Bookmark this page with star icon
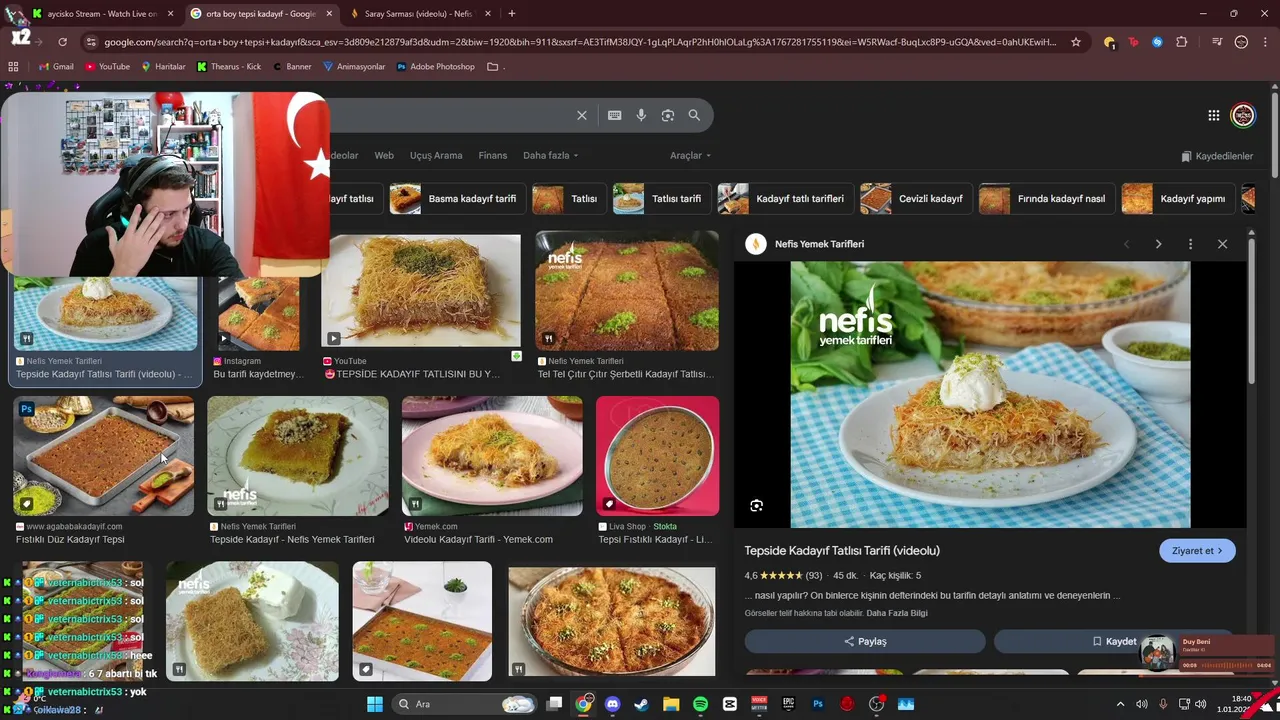The image size is (1280, 720). 1076,42
